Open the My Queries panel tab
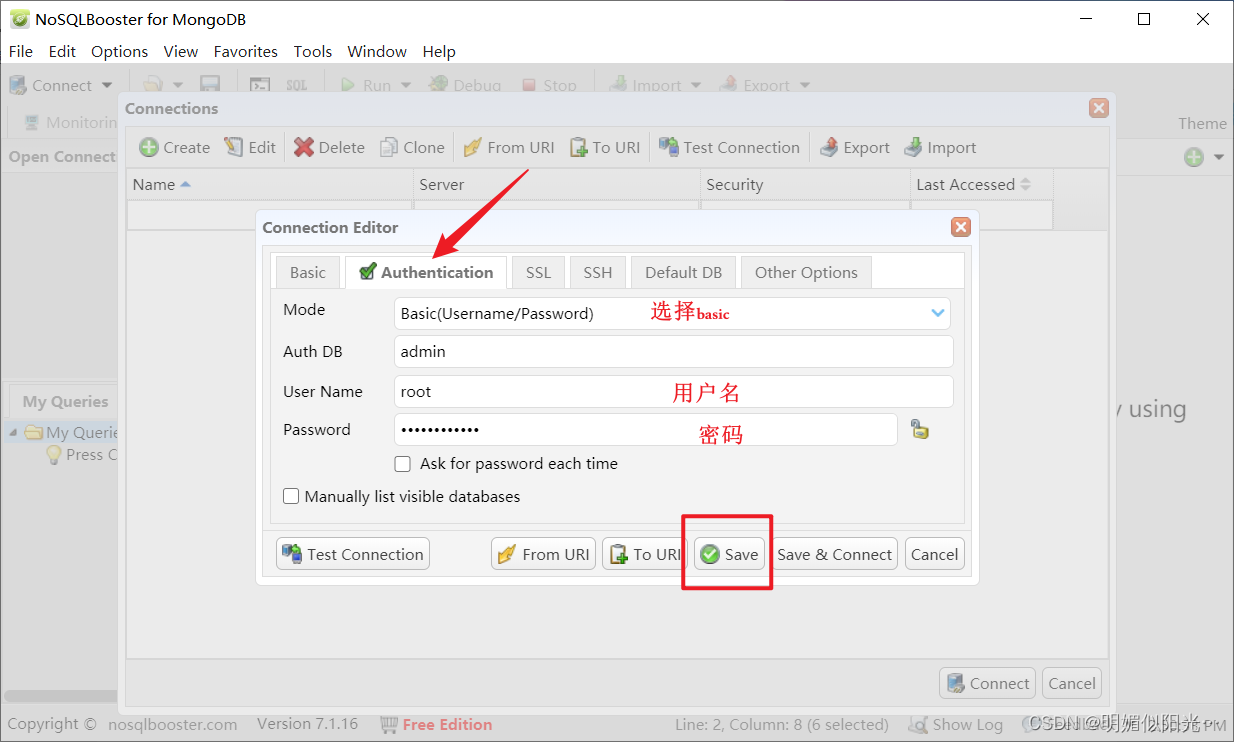This screenshot has width=1234, height=742. click(65, 401)
